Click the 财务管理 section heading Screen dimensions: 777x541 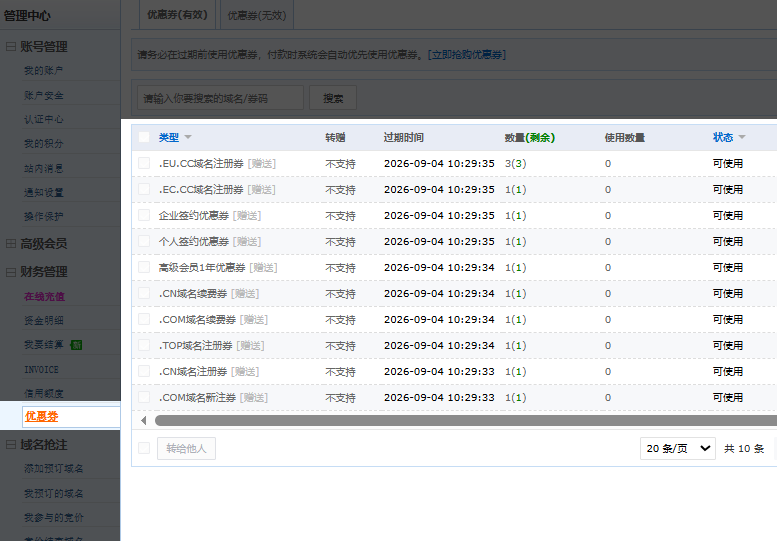[x=44, y=272]
